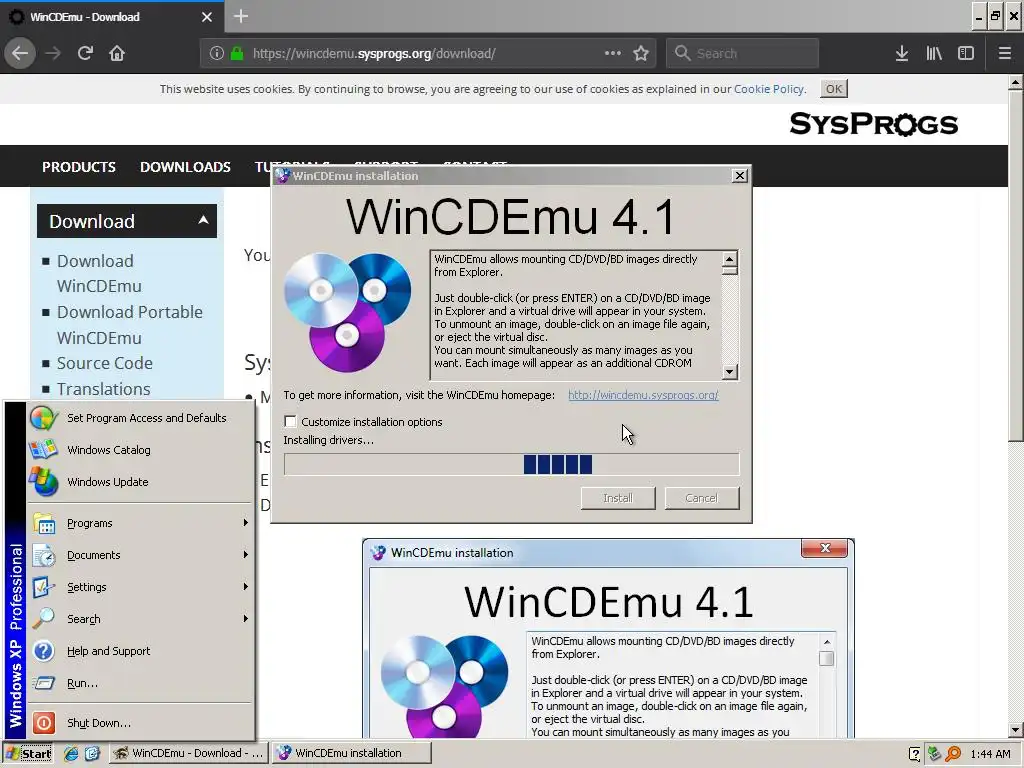Click the Firefox forward arrow
This screenshot has height=768, width=1024.
53,53
